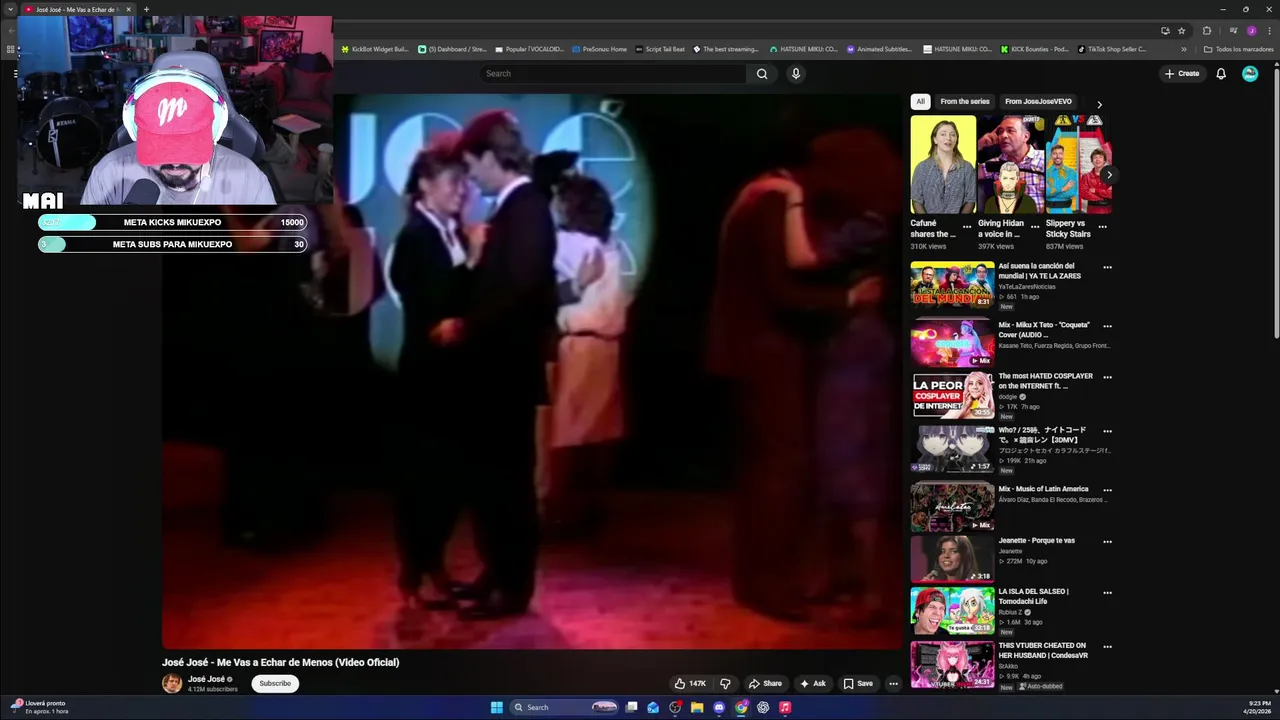Viewport: 1280px width, 720px height.
Task: Expand hidden bookmarks with double chevron
Action: point(1184,49)
